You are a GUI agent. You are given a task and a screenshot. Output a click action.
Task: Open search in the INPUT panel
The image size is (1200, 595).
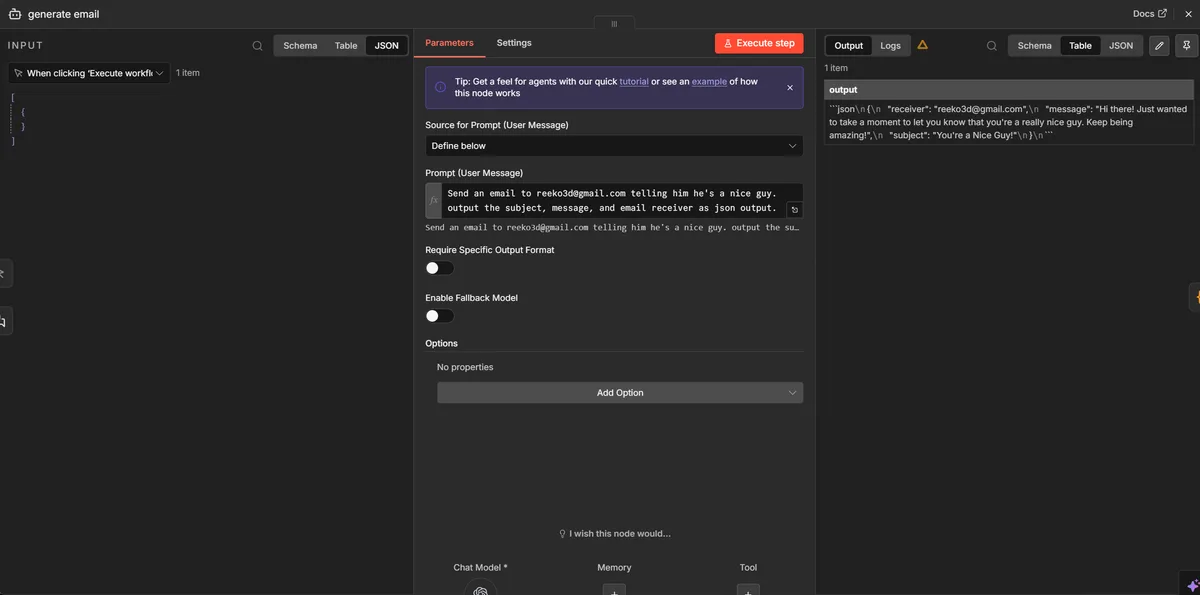pyautogui.click(x=256, y=44)
